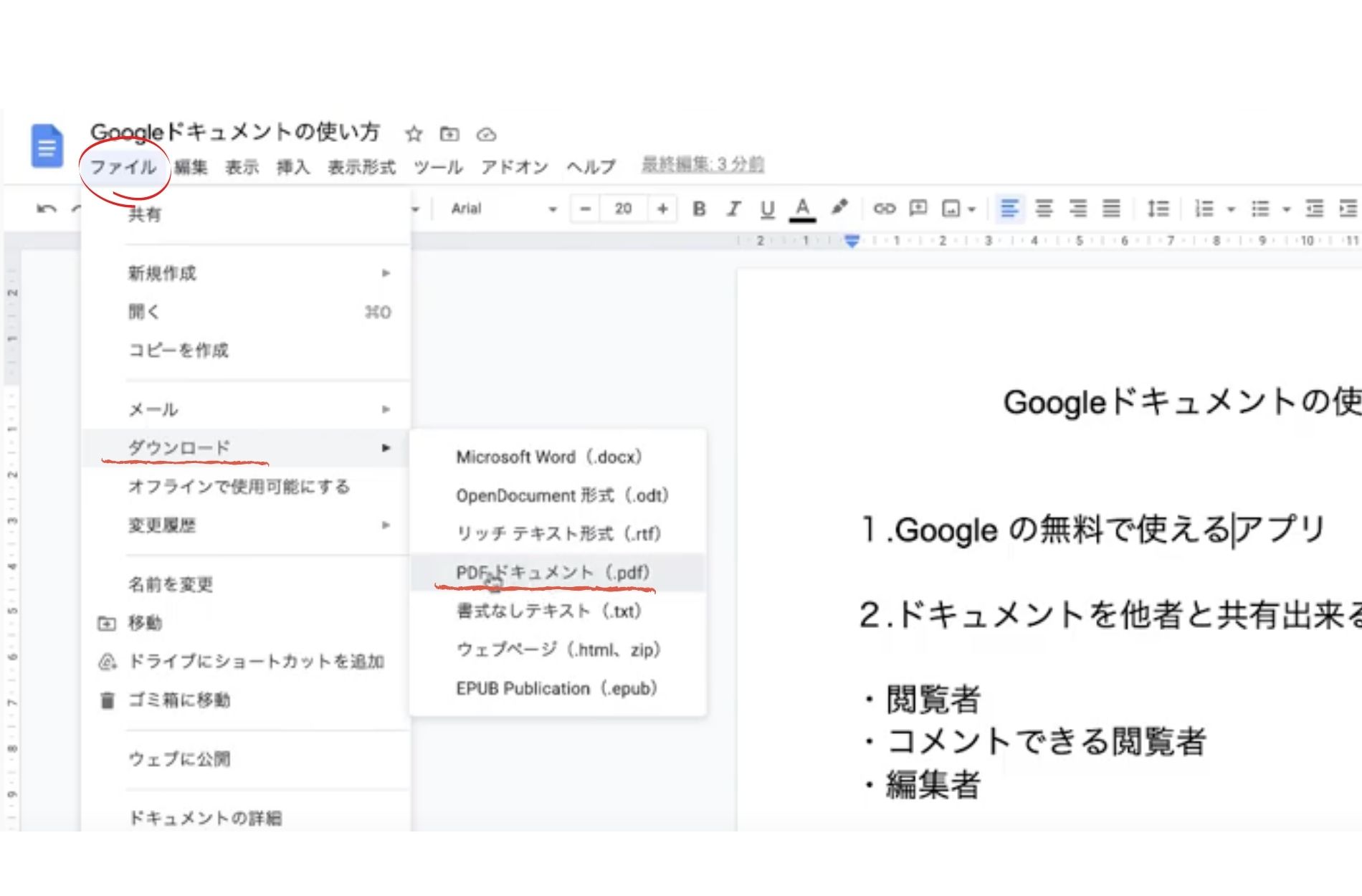Select コピーを作成 menu item
Image resolution: width=1362 pixels, height=896 pixels.
[247, 350]
